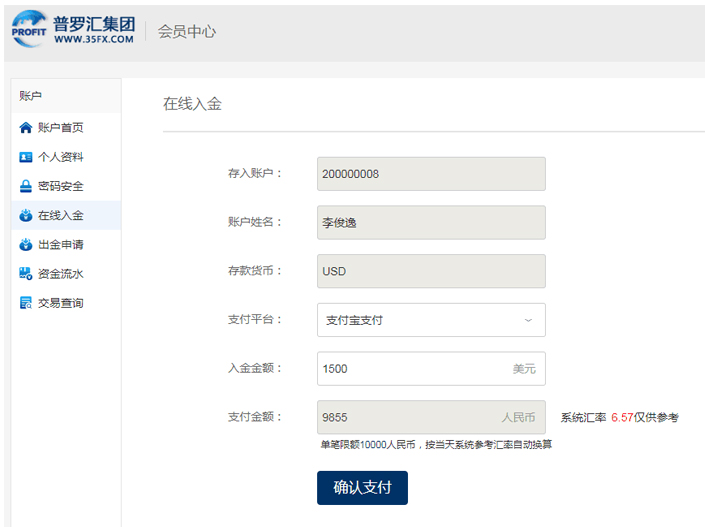Viewport: 705px width, 527px height.
Task: Go to 出金申请 in the sidebar
Action: coord(60,244)
